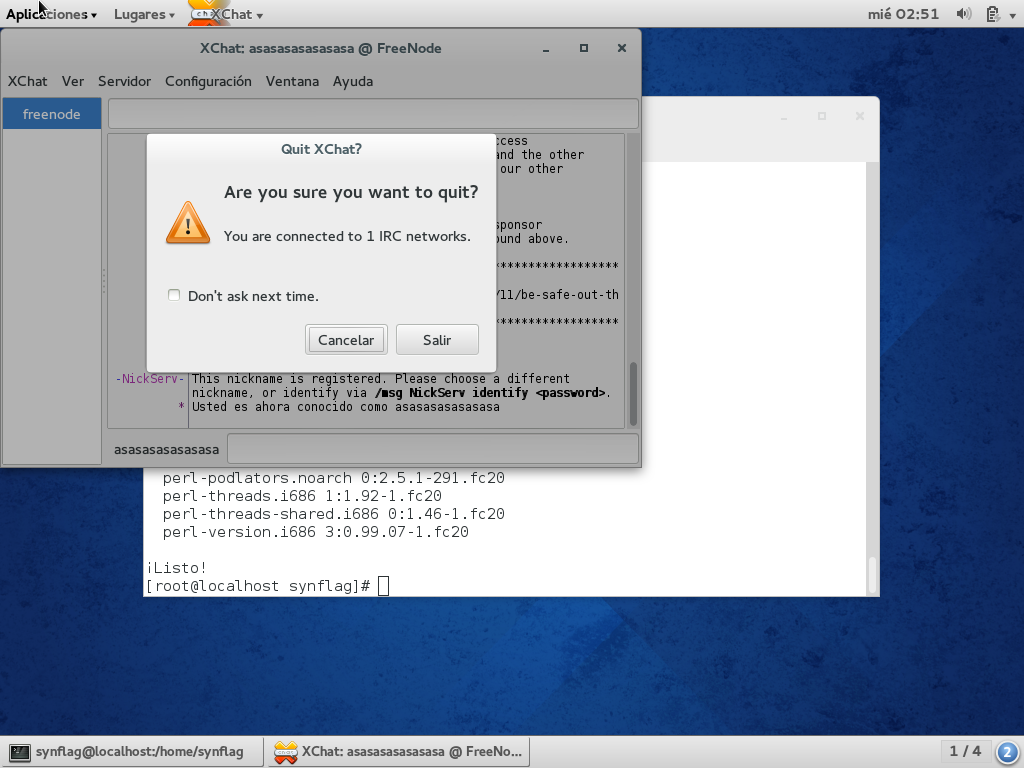Image resolution: width=1024 pixels, height=768 pixels.
Task: Click the asasasasasasasa nickname button
Action: tap(167, 449)
